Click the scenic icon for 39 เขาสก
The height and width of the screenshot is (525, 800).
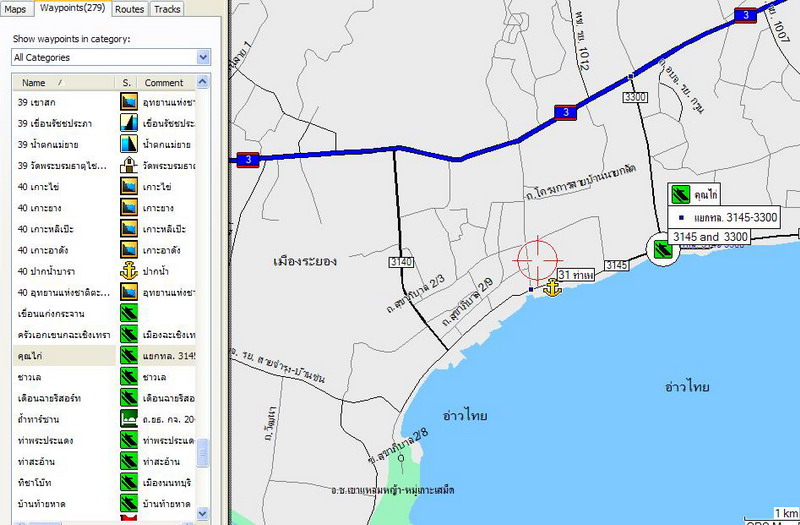[129, 102]
